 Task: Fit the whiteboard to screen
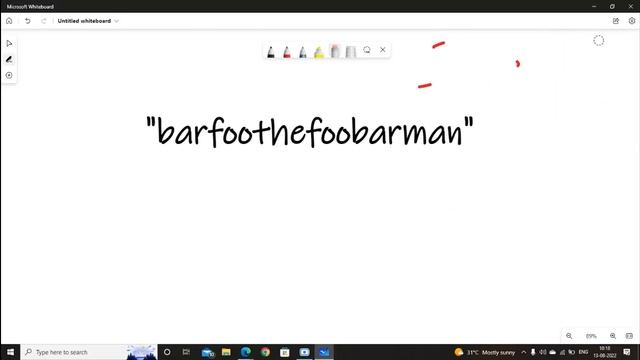point(629,336)
